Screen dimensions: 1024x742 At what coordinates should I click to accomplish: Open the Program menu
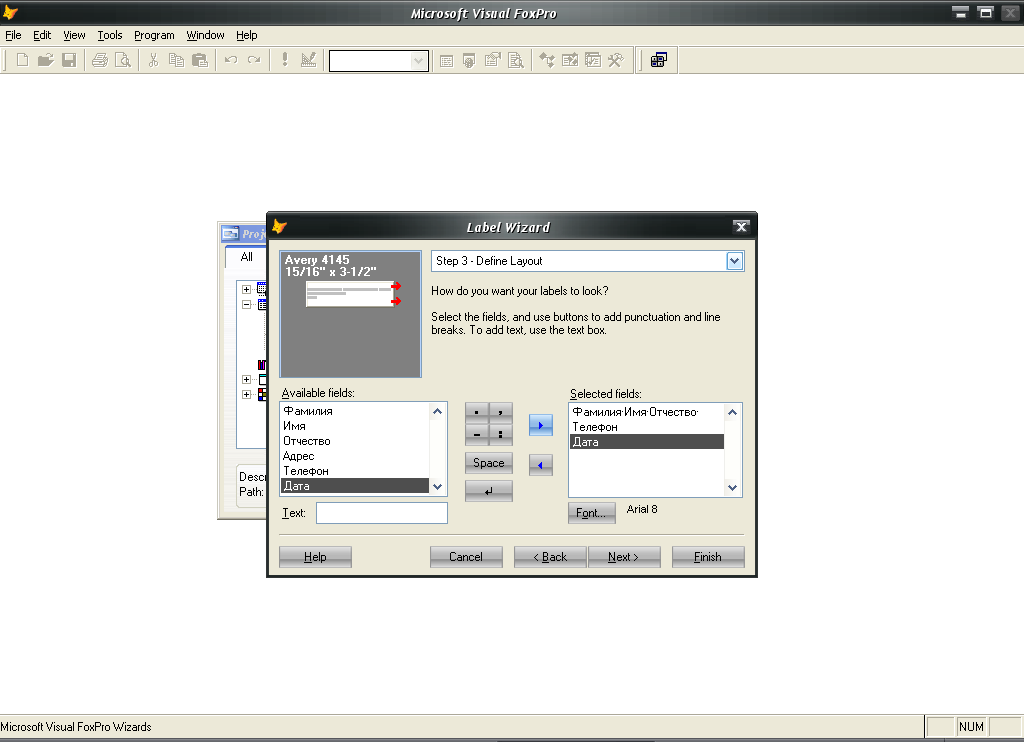coord(154,35)
